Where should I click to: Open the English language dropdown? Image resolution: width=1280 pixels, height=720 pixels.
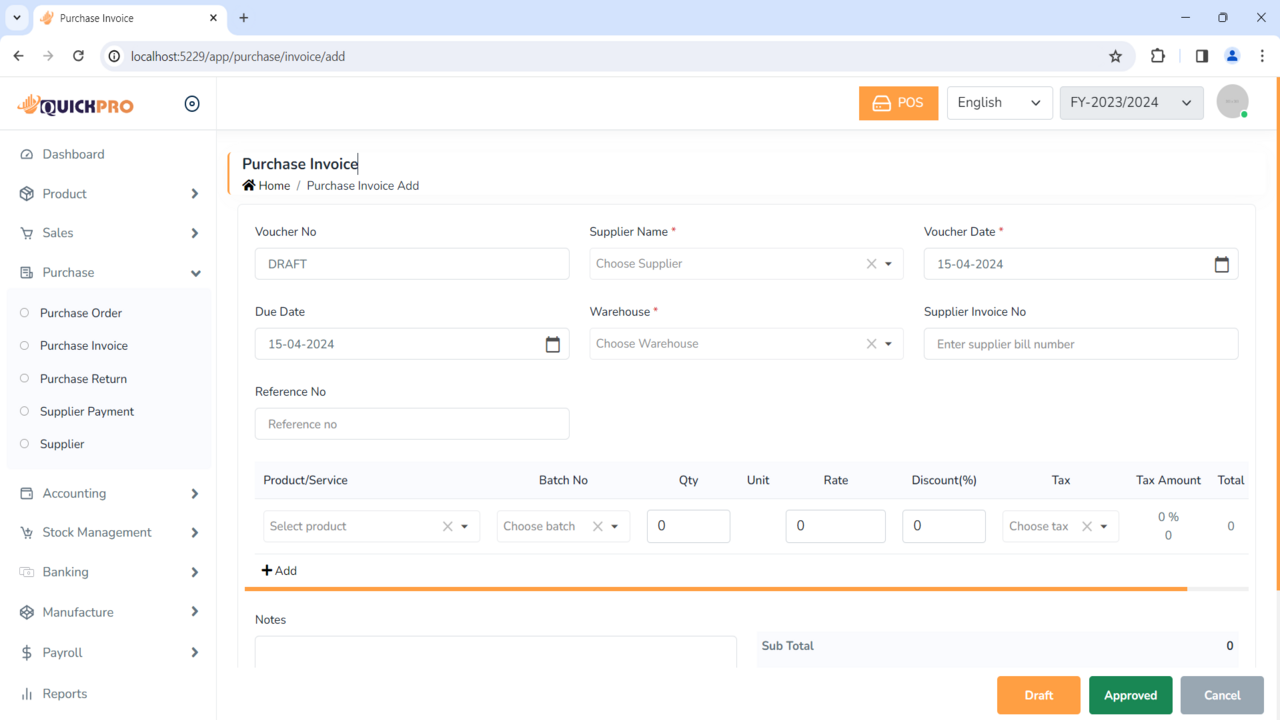click(999, 102)
